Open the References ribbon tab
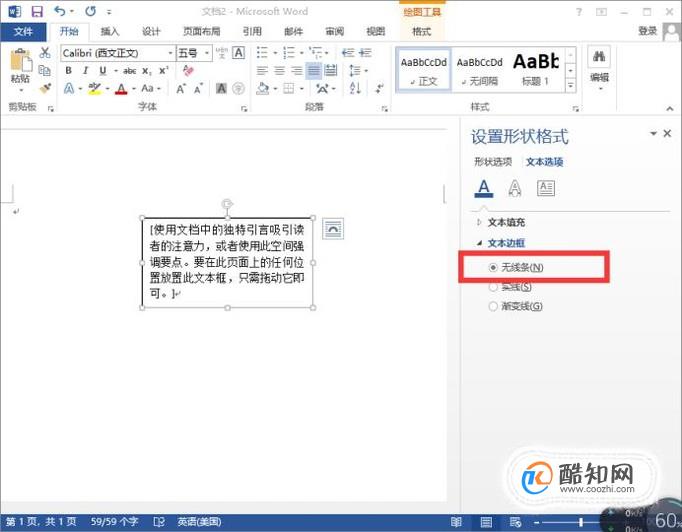This screenshot has height=532, width=682. (x=252, y=31)
